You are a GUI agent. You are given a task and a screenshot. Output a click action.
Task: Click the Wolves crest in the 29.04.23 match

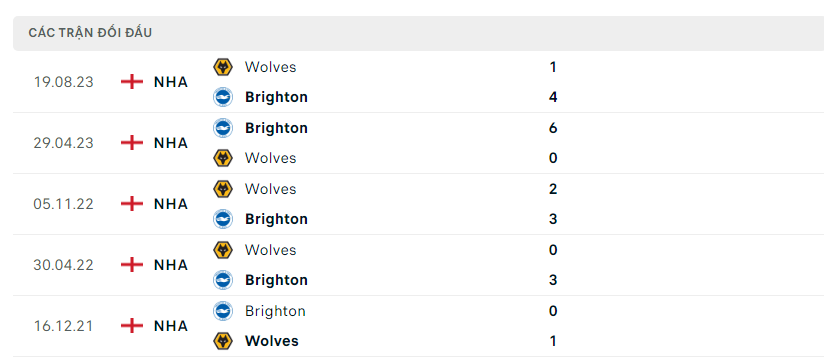pos(223,158)
